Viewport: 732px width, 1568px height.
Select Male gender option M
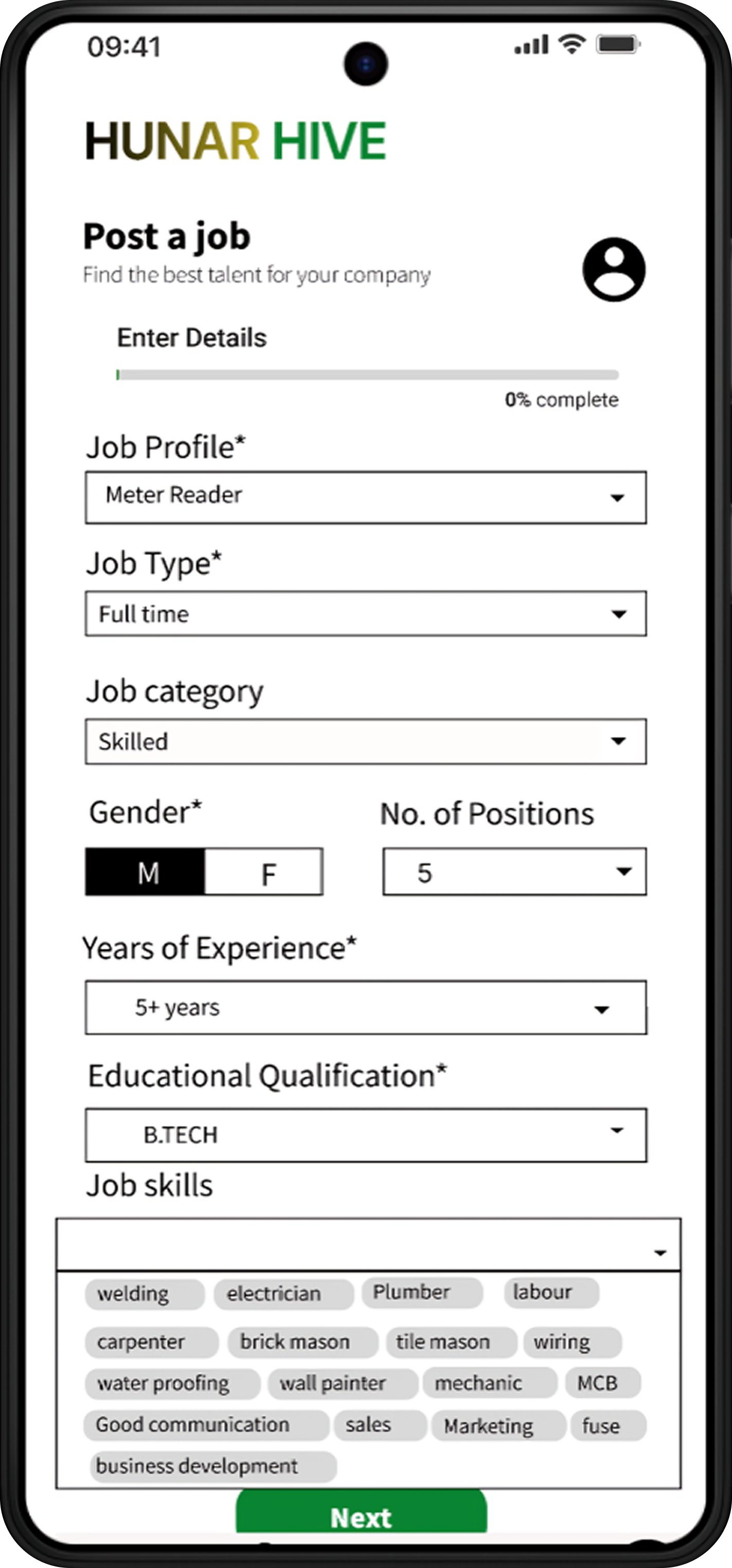146,872
